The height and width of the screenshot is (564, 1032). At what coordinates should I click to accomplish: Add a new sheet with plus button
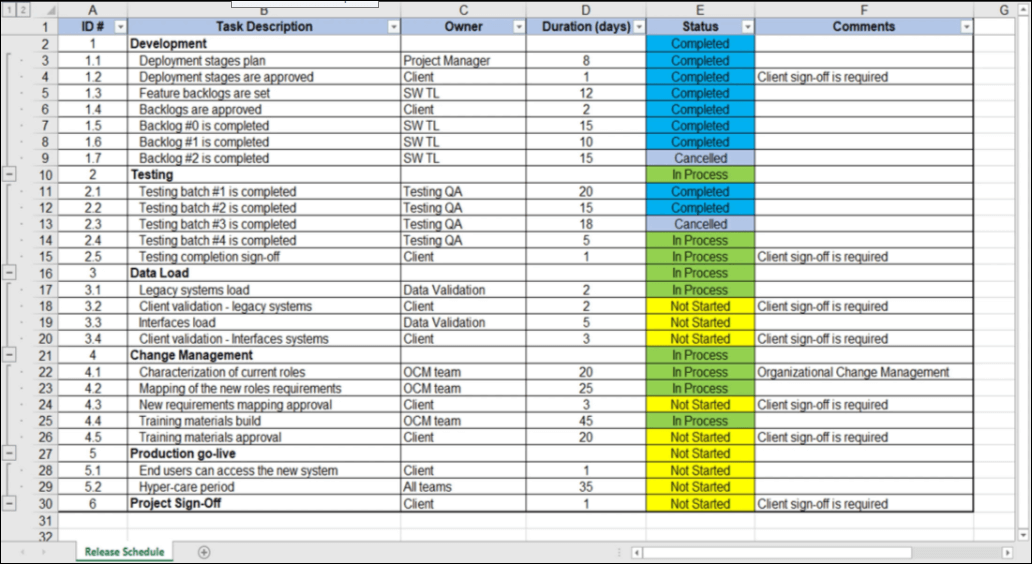coord(204,551)
